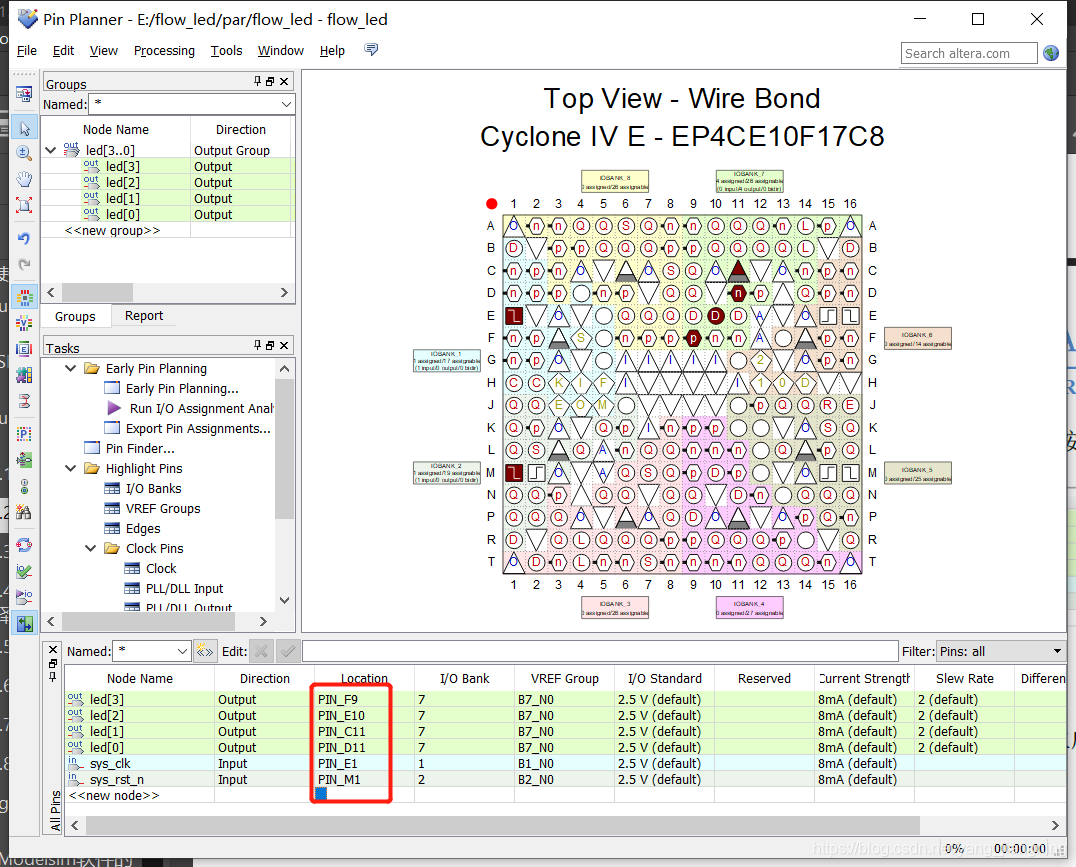Pin the Groups panel with pushpin icon
The image size is (1076, 867).
(x=257, y=81)
